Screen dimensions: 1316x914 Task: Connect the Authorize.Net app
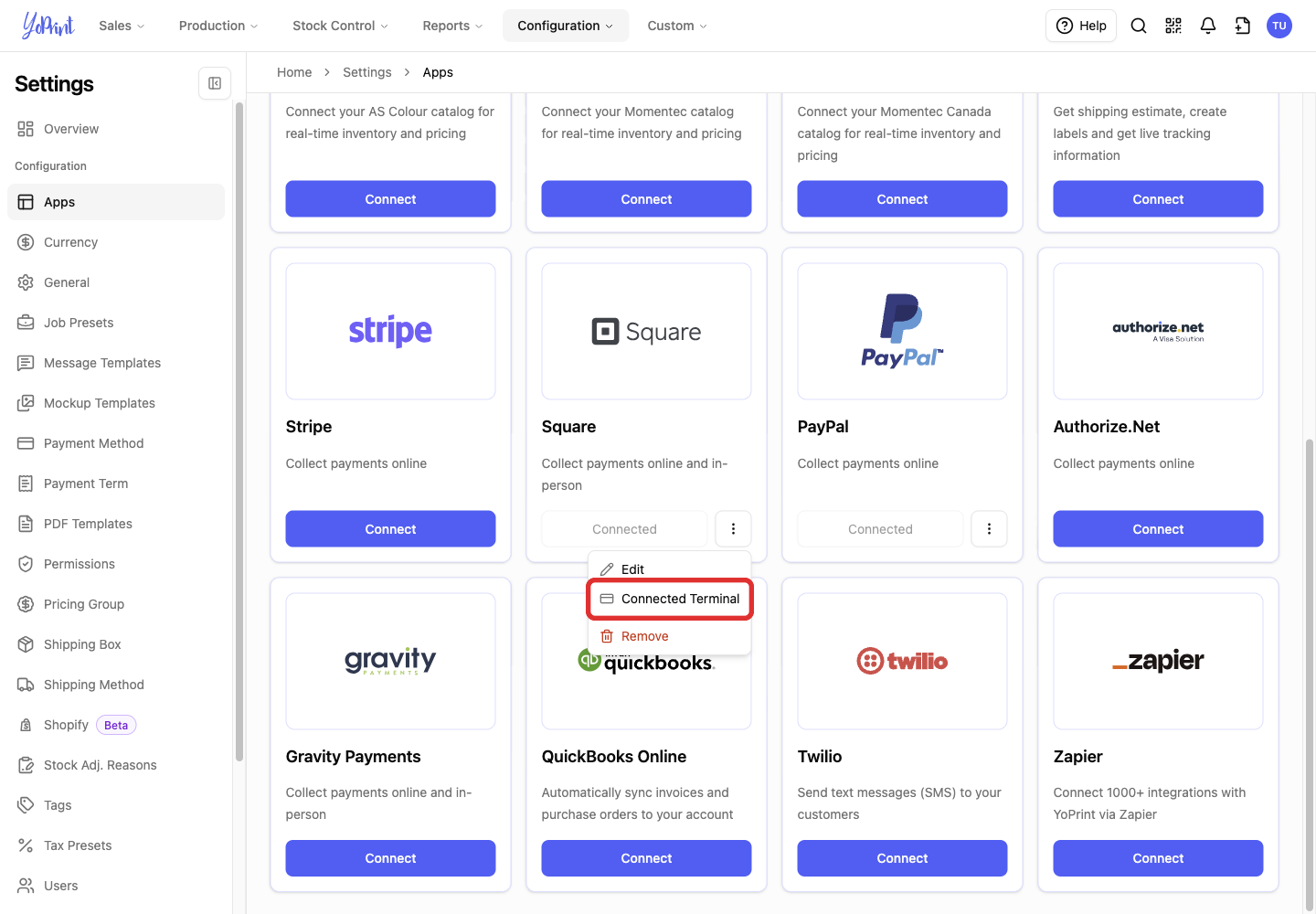1158,528
